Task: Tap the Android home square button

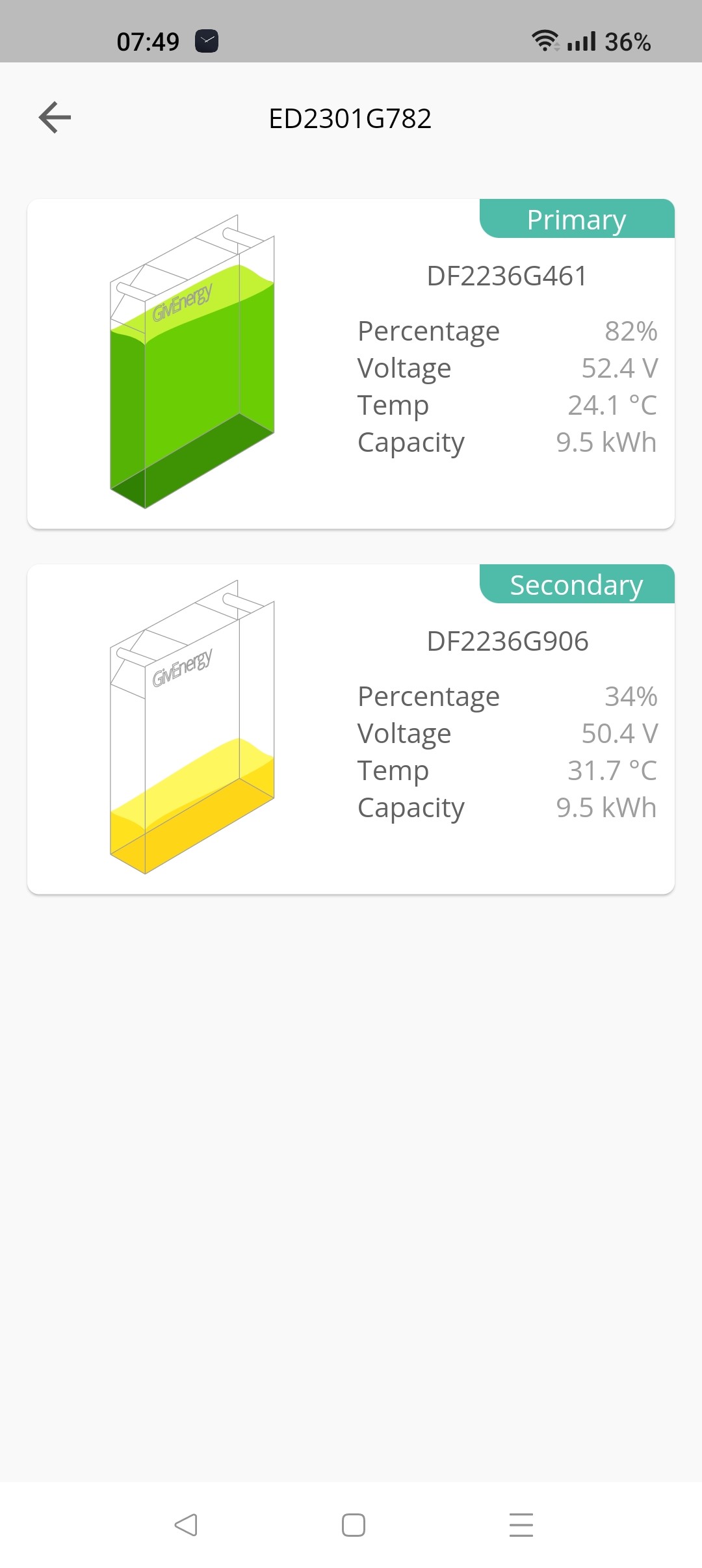Action: 353,1524
